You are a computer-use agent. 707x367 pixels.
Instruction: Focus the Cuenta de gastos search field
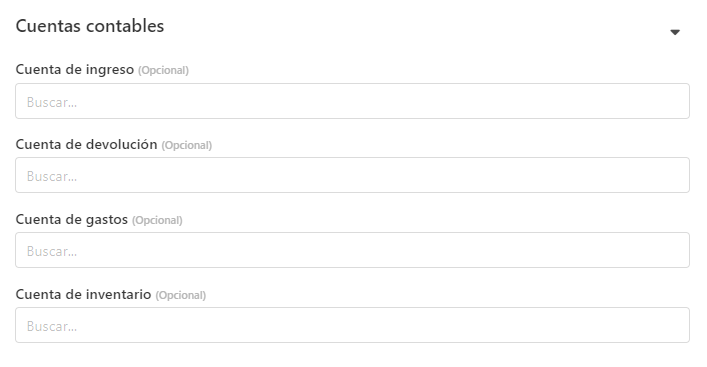coord(352,250)
